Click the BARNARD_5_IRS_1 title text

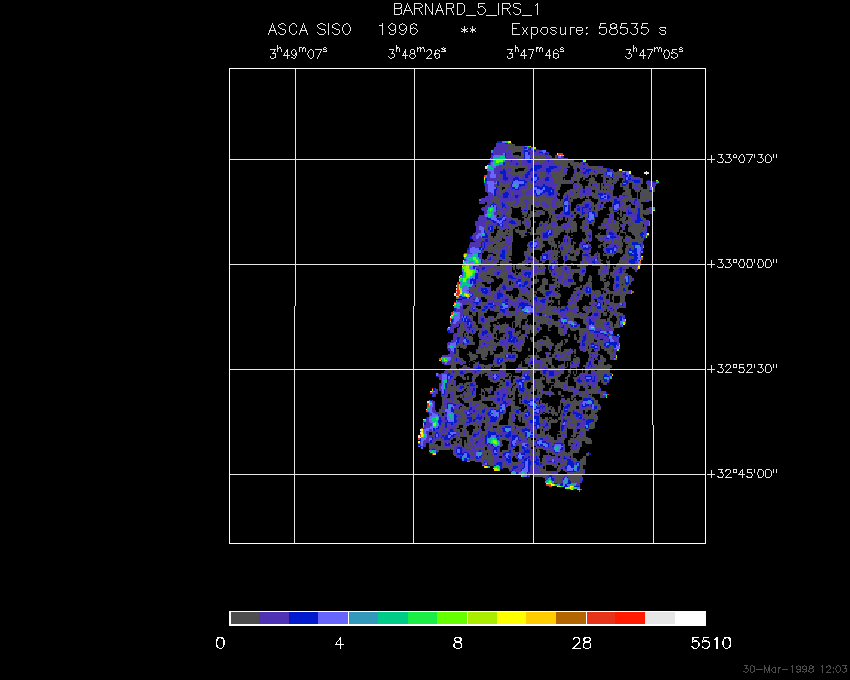click(466, 10)
